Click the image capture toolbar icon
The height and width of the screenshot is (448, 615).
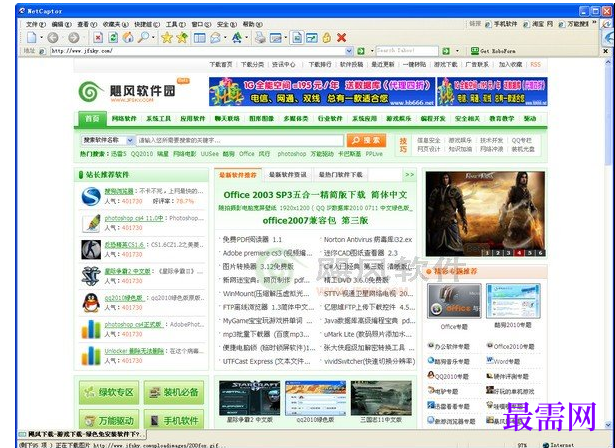pyautogui.click(x=276, y=38)
